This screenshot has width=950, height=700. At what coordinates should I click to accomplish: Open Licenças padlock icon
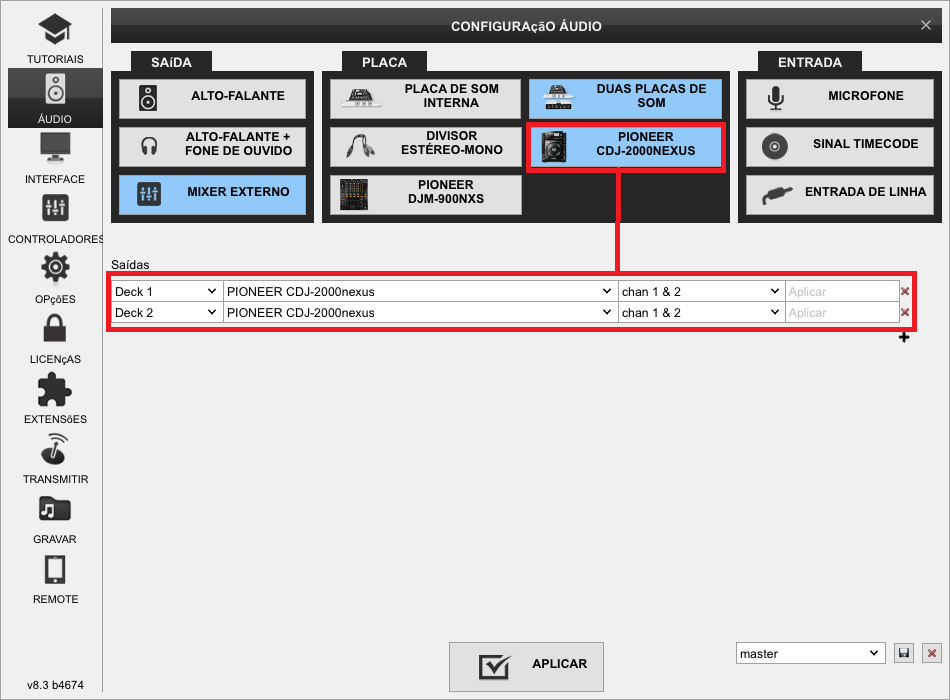[55, 328]
